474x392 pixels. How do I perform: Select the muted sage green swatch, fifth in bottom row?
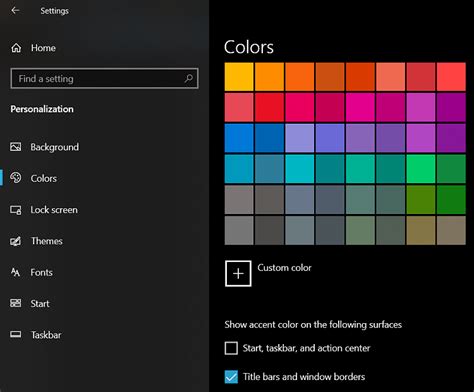[x=360, y=230]
